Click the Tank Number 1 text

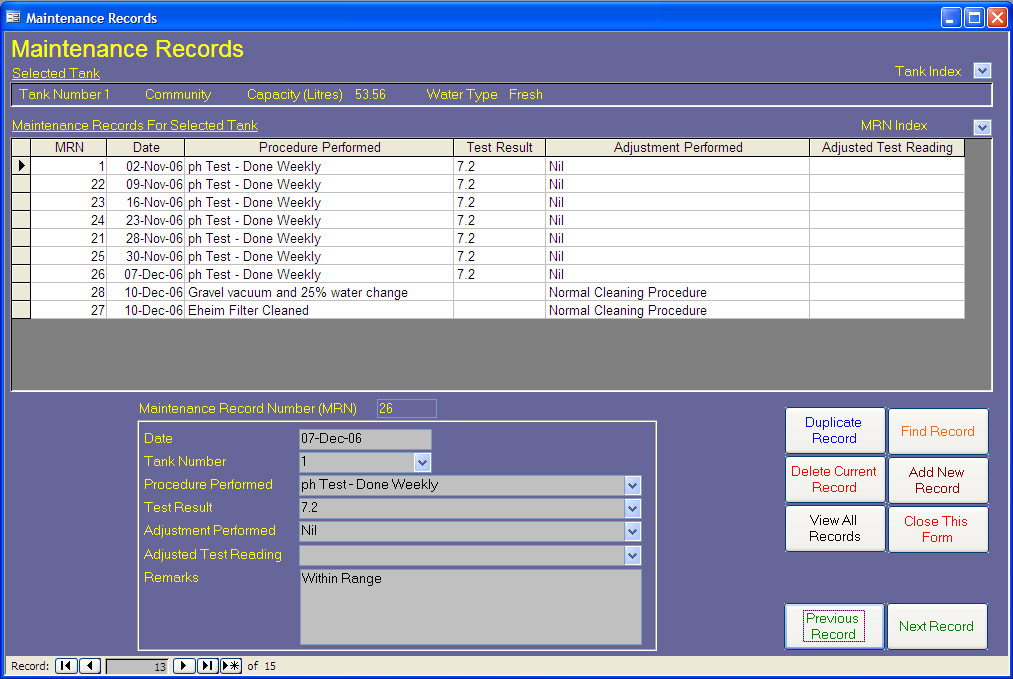pyautogui.click(x=65, y=94)
